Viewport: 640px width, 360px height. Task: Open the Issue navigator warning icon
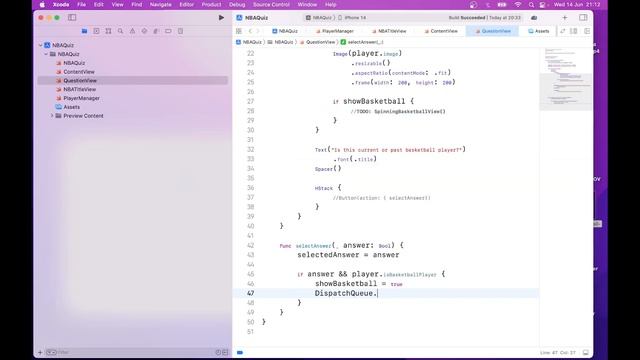(132, 31)
